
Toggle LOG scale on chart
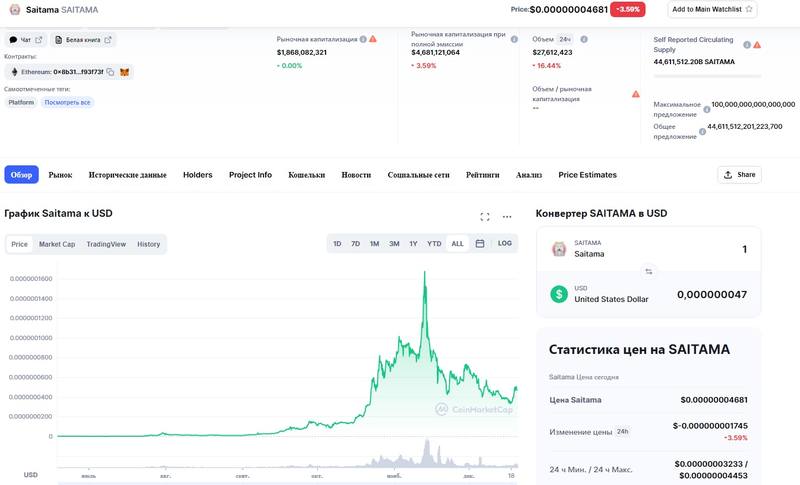click(x=505, y=243)
